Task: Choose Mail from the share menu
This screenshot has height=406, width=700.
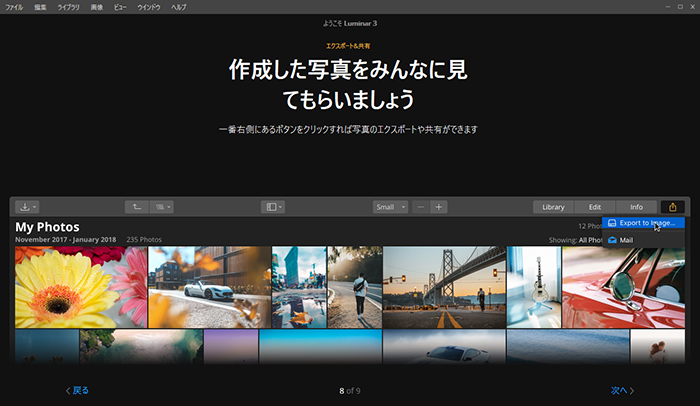Action: [x=643, y=240]
